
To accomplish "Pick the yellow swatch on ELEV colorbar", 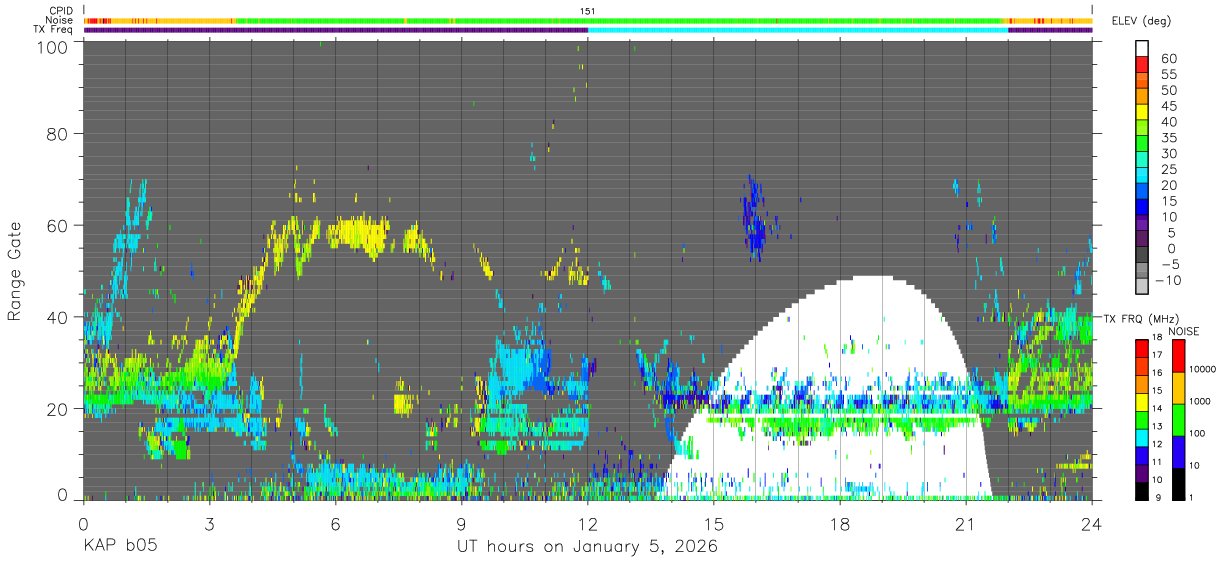I will click(x=1142, y=112).
